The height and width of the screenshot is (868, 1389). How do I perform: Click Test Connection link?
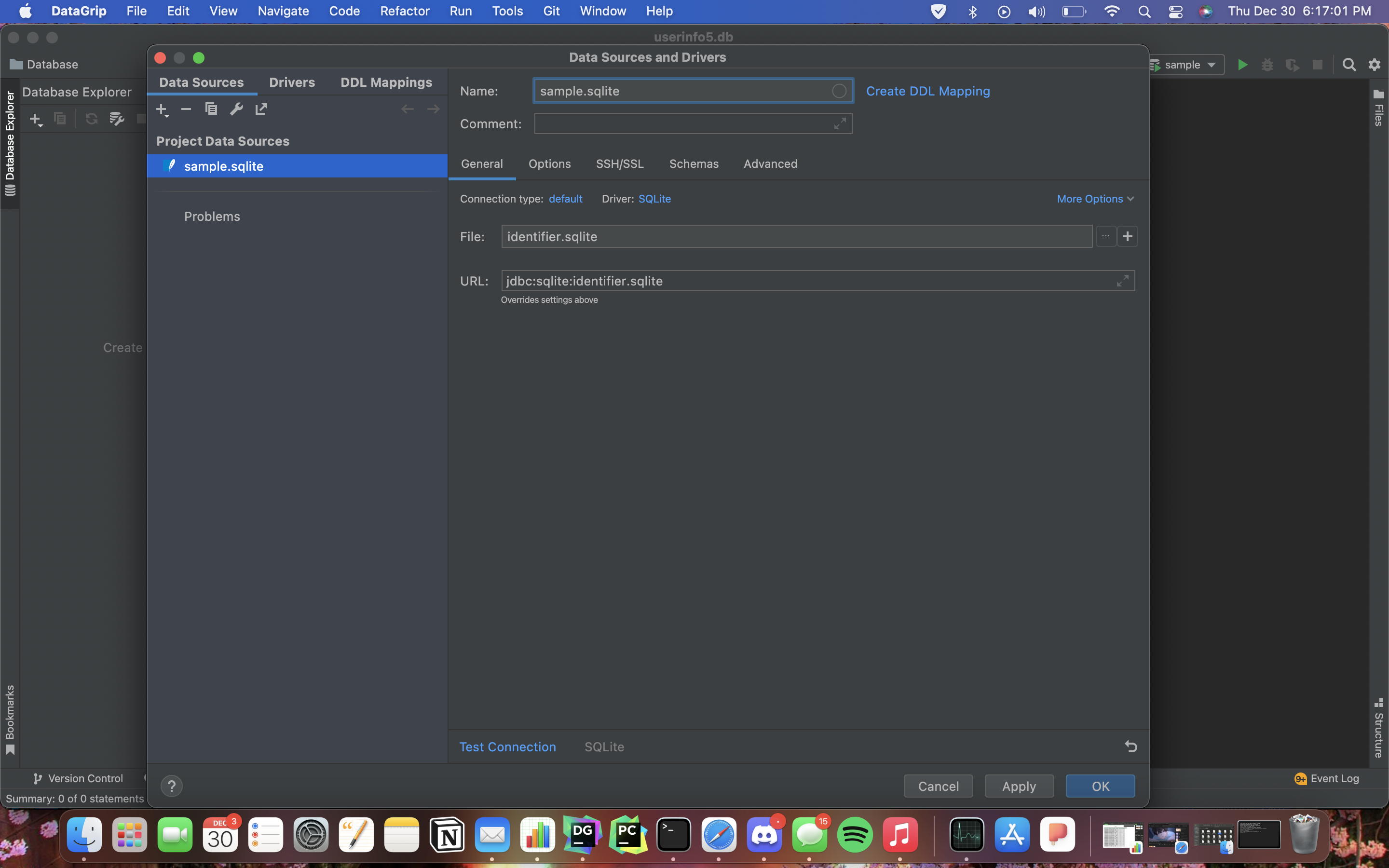507,747
